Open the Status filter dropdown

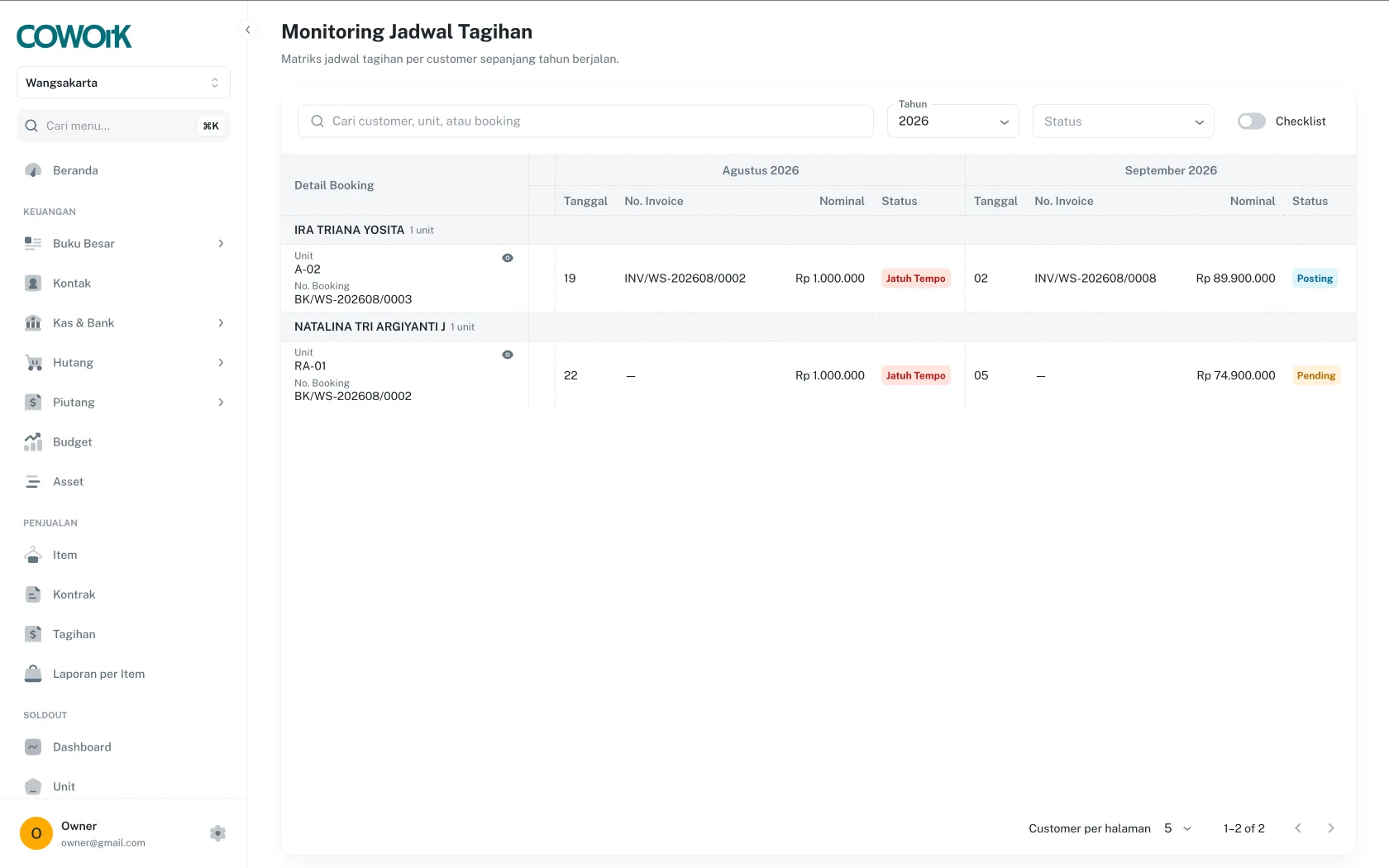click(x=1124, y=121)
